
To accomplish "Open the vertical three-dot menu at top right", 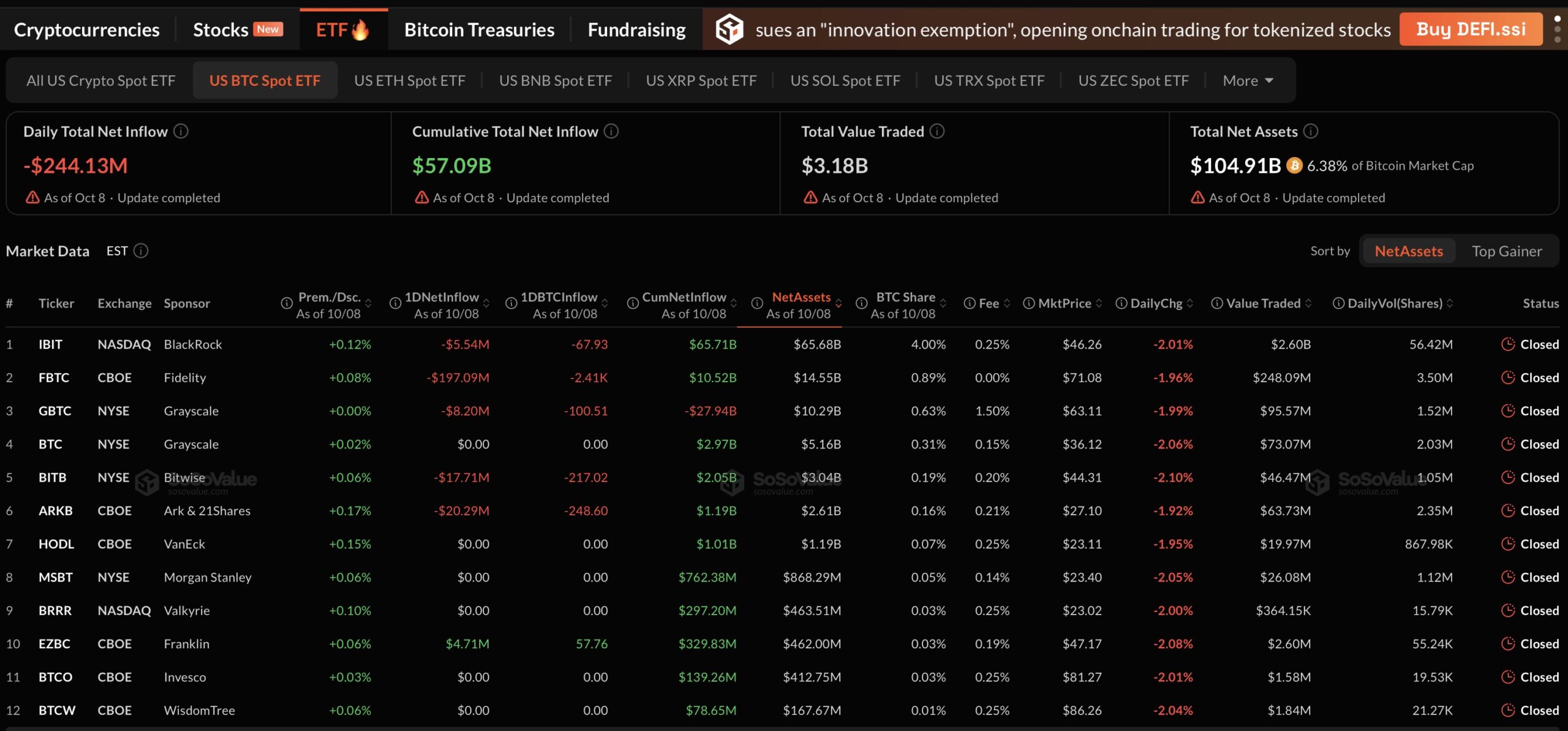I will click(1557, 29).
